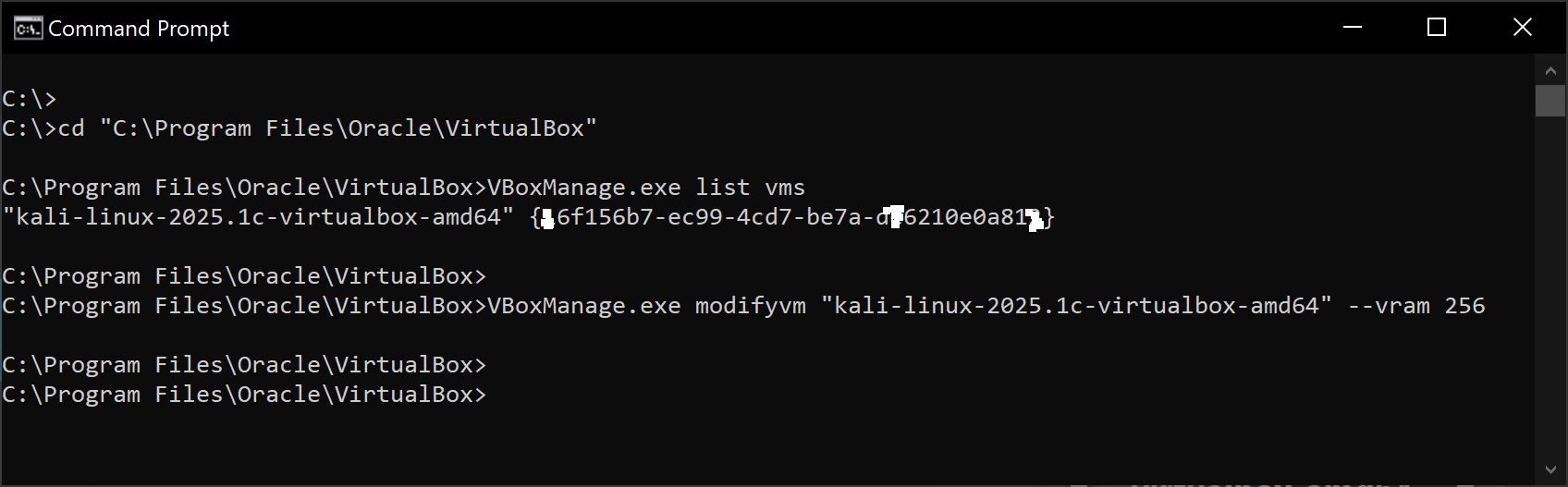The image size is (1568, 487).
Task: Click the "modifyvm" word in the command
Action: click(x=751, y=306)
